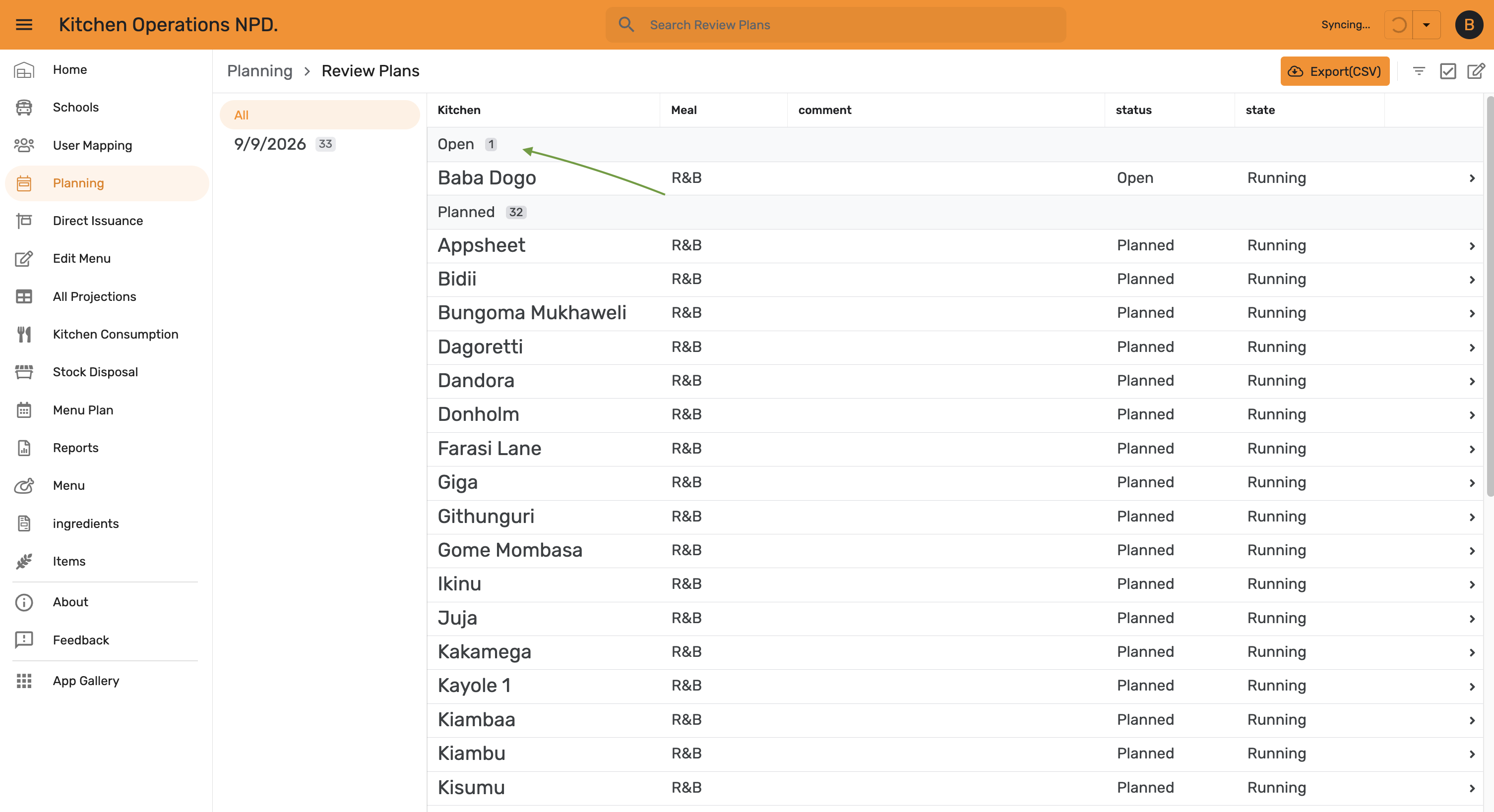Screen dimensions: 1494x812
Task: Expand the Kisumu row chevron
Action: tap(1471, 788)
